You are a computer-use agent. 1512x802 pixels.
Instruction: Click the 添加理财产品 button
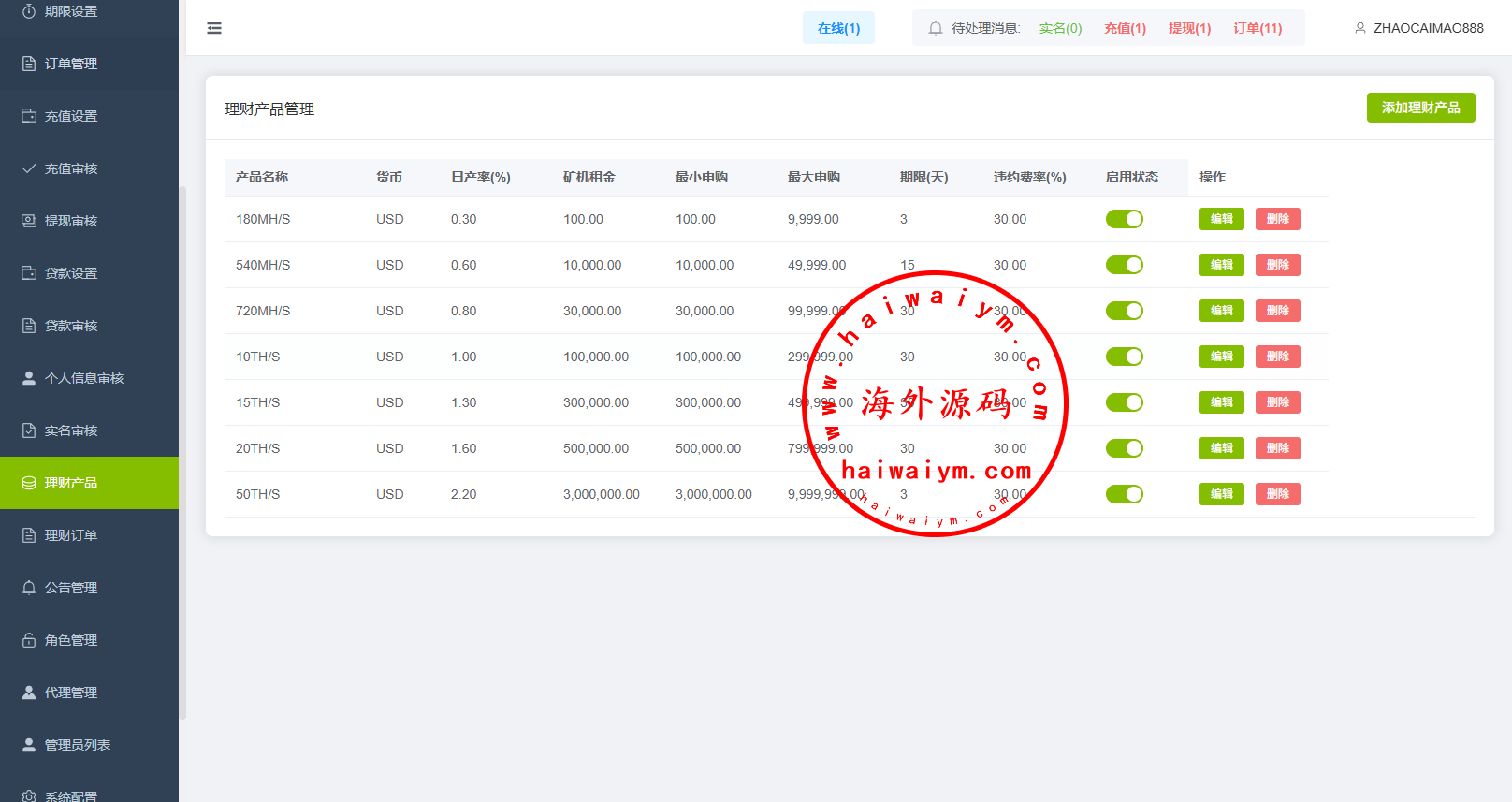[x=1420, y=108]
